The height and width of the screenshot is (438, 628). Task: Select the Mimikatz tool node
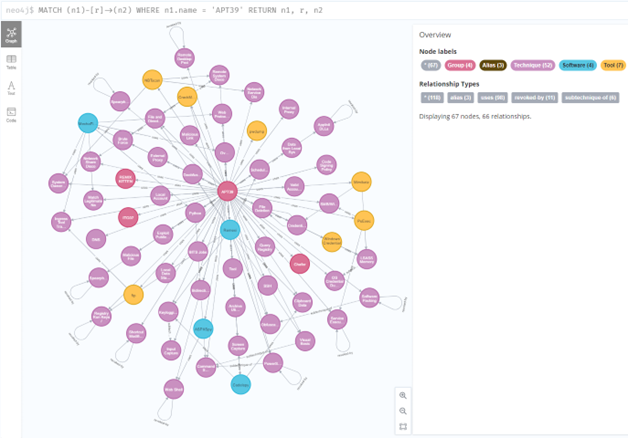361,182
